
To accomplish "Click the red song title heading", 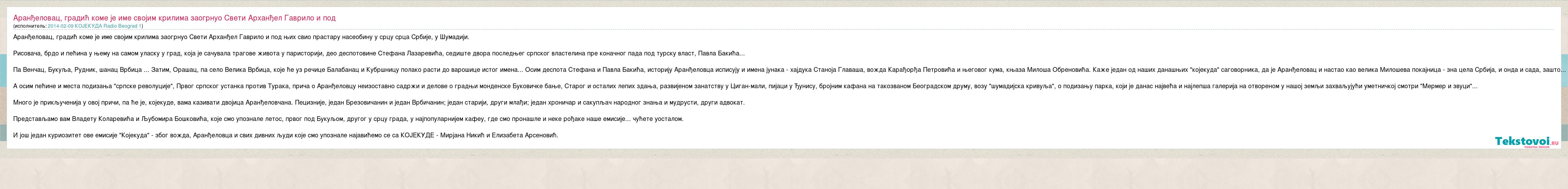I will pos(174,18).
